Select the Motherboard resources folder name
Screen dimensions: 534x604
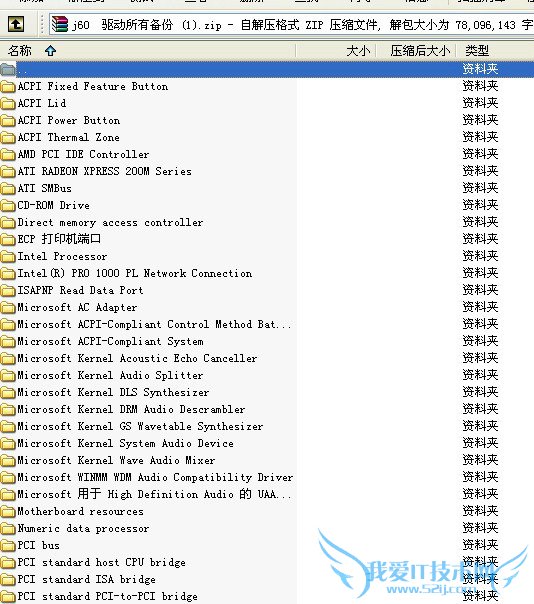tap(81, 512)
